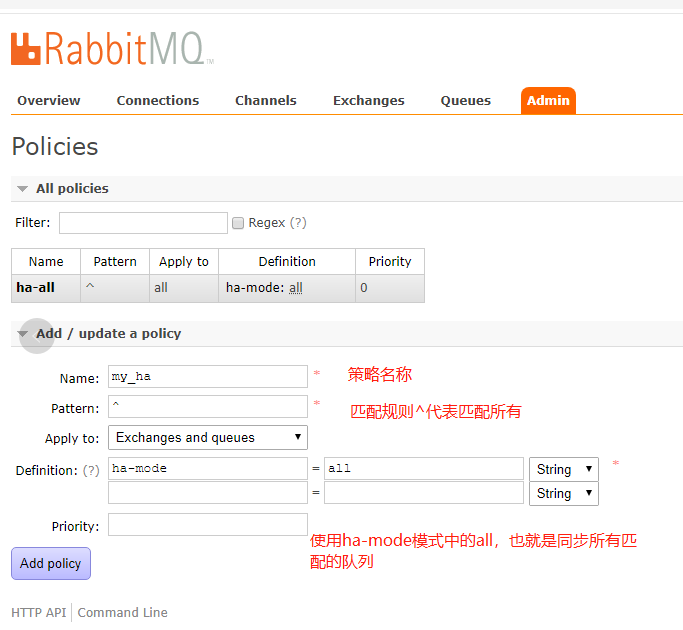Click the ha-mode definition key field

pyautogui.click(x=208, y=468)
